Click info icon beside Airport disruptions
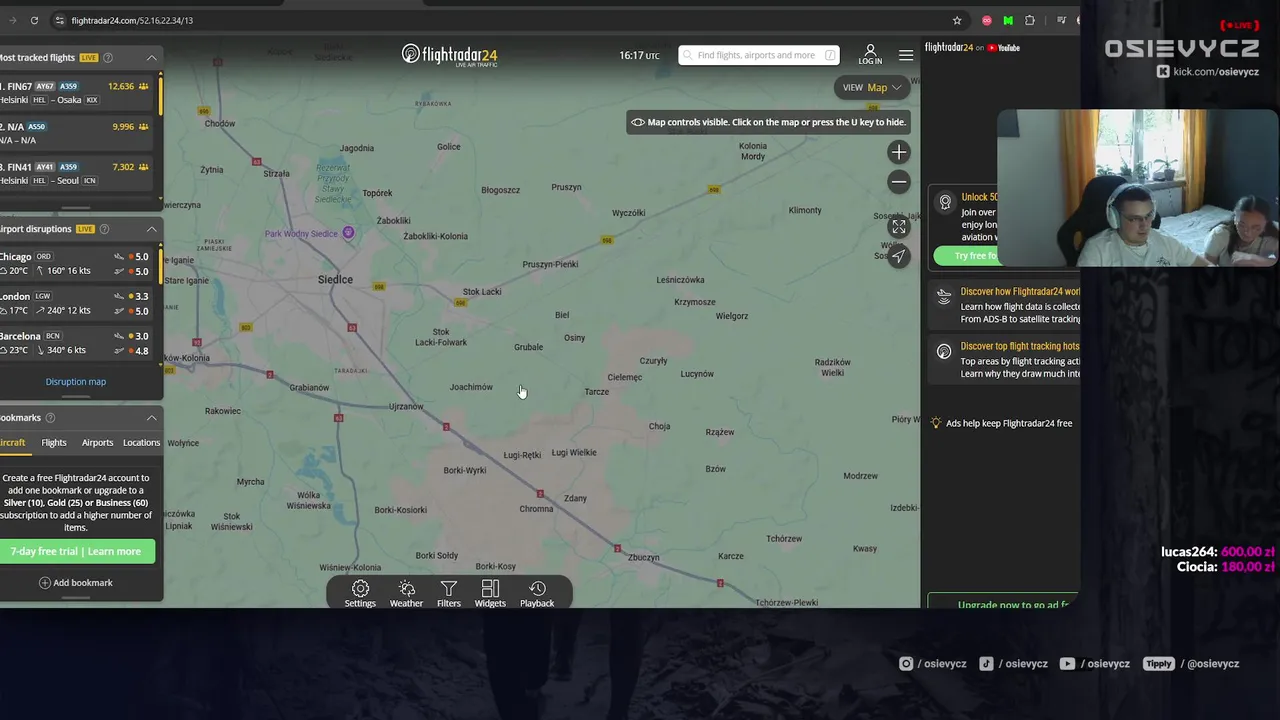This screenshot has width=1280, height=720. tap(105, 229)
